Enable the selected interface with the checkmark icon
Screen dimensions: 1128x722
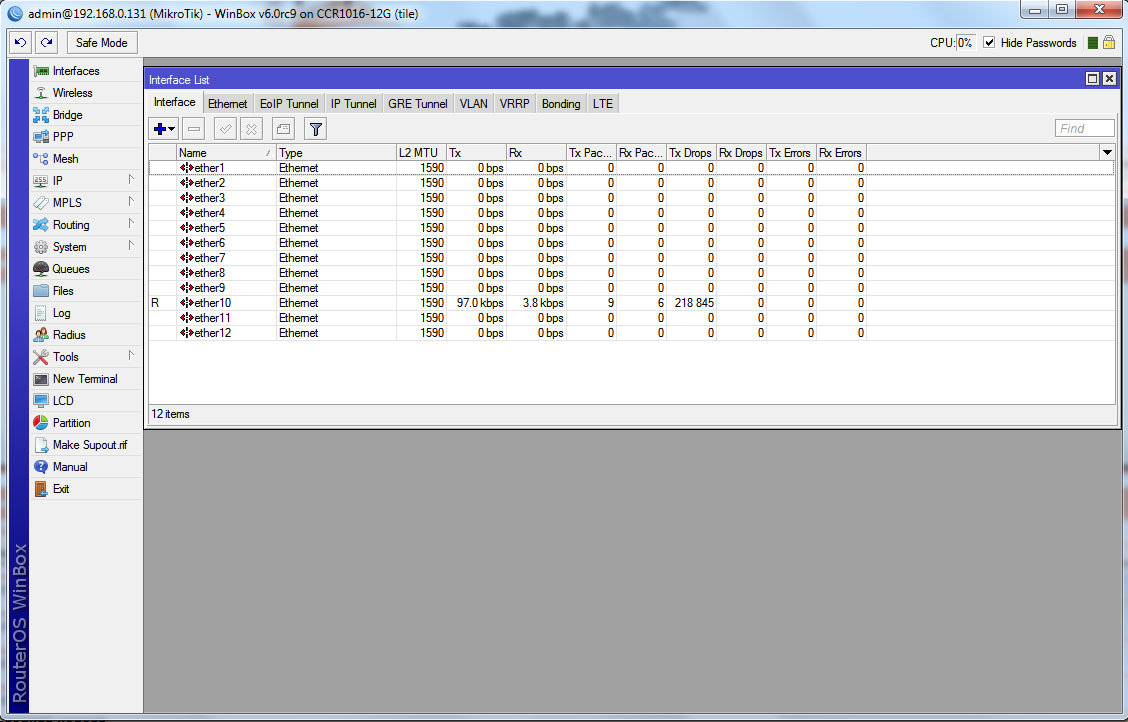click(223, 128)
